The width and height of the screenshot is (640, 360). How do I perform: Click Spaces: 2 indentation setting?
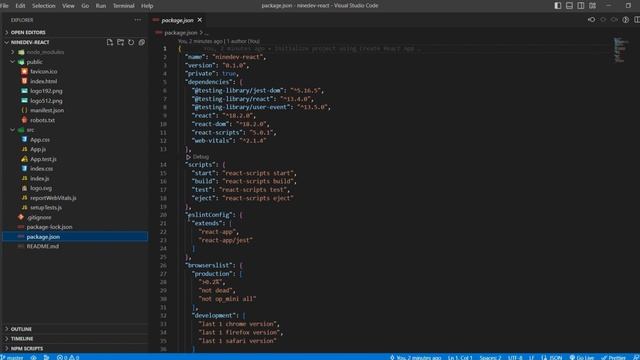pyautogui.click(x=490, y=357)
